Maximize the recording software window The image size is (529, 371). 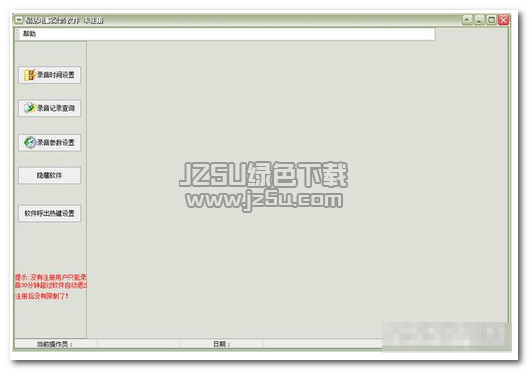coord(492,20)
